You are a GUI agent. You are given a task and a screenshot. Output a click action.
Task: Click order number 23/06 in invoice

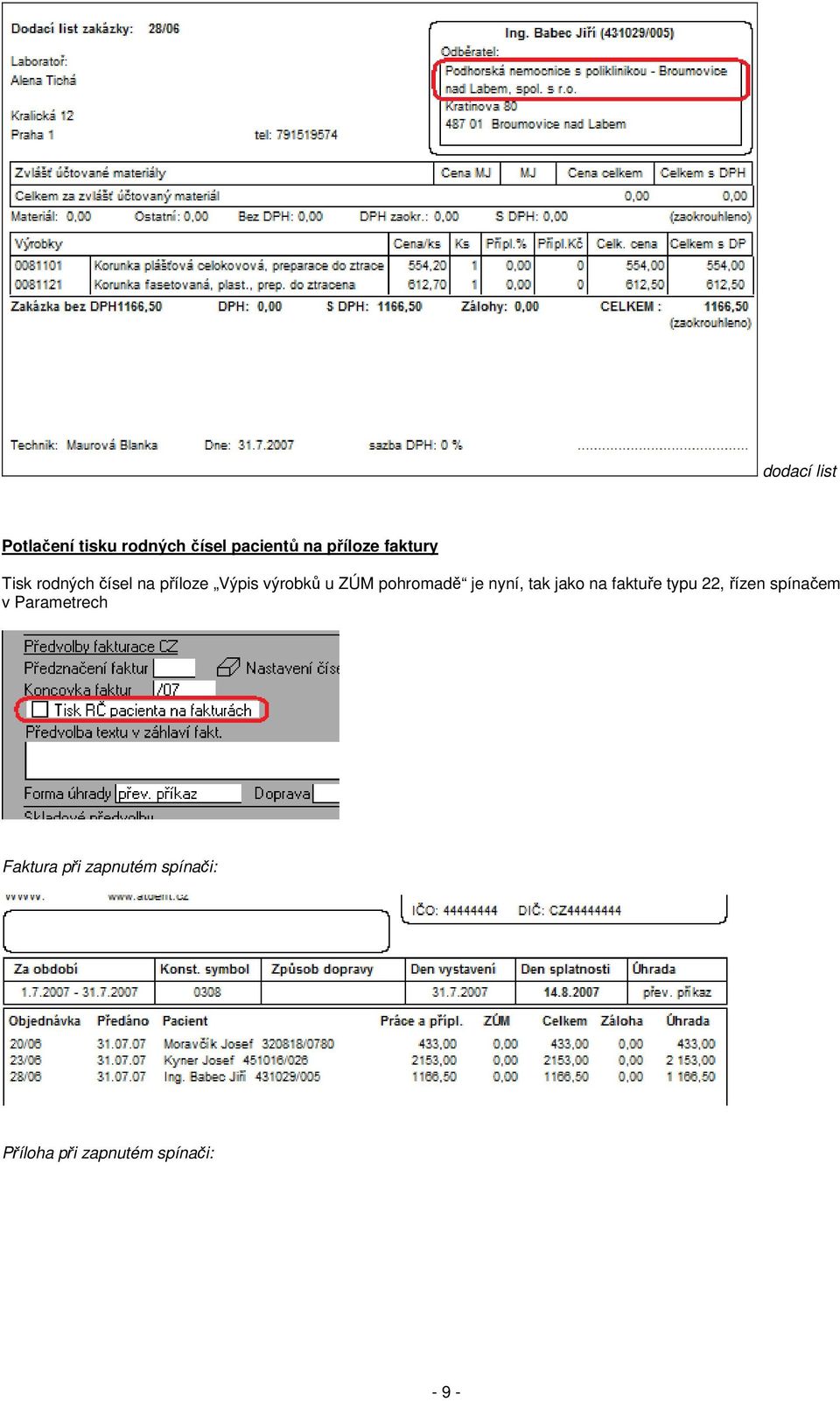(x=25, y=1061)
